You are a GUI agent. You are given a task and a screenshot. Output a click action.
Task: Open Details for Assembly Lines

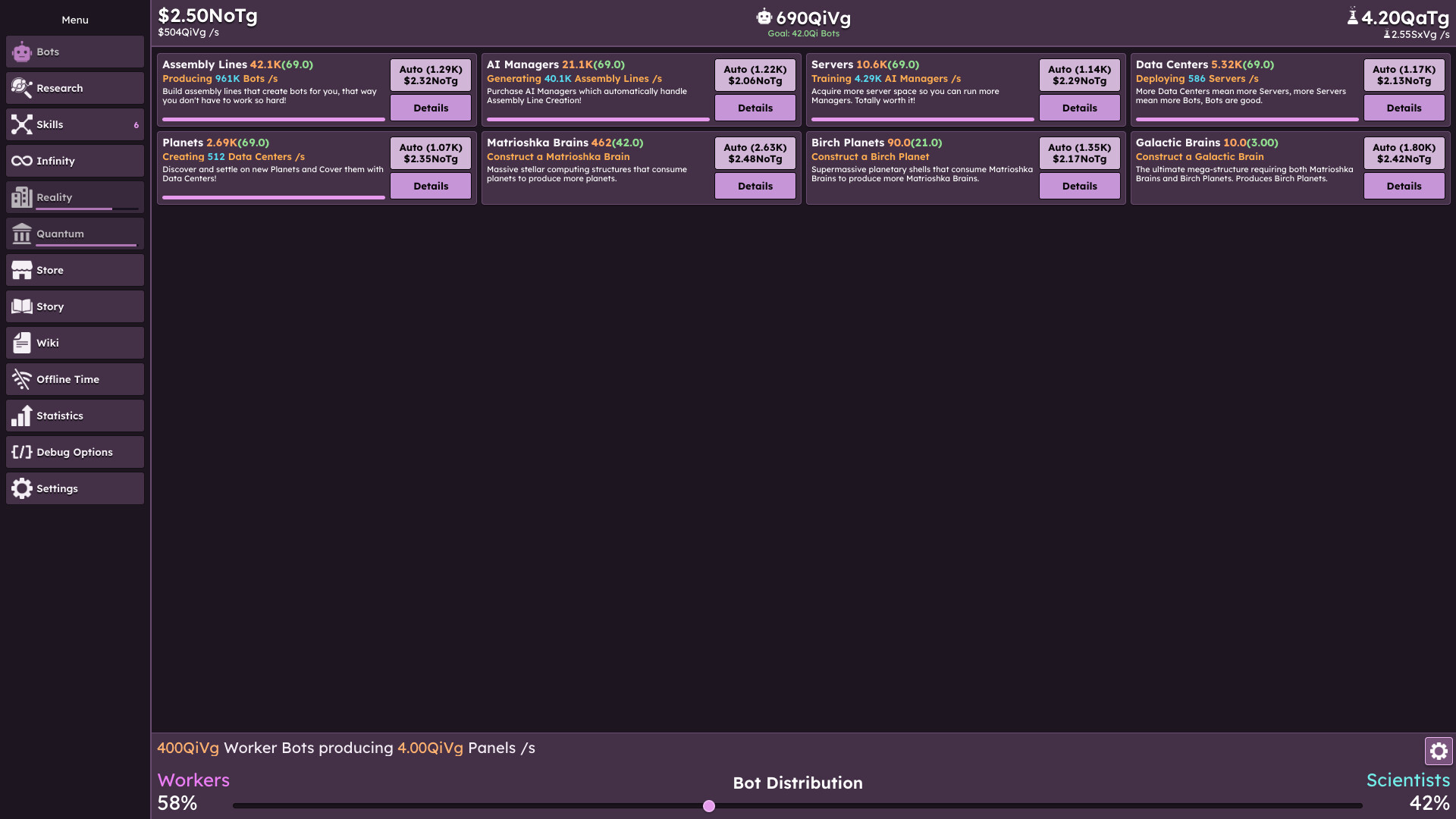(x=431, y=108)
